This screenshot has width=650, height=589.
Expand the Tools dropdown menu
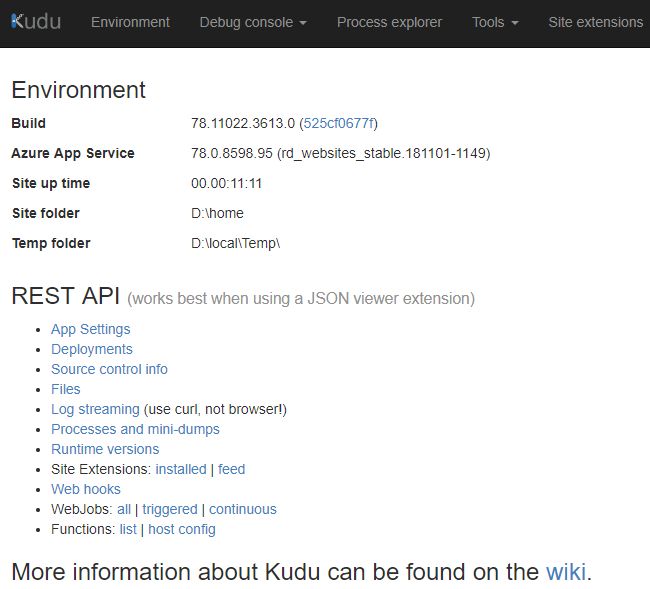495,22
